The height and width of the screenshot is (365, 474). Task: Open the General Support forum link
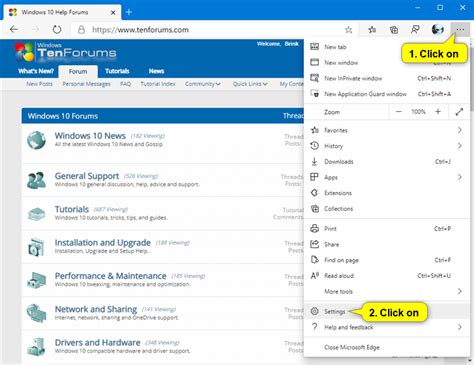point(87,176)
